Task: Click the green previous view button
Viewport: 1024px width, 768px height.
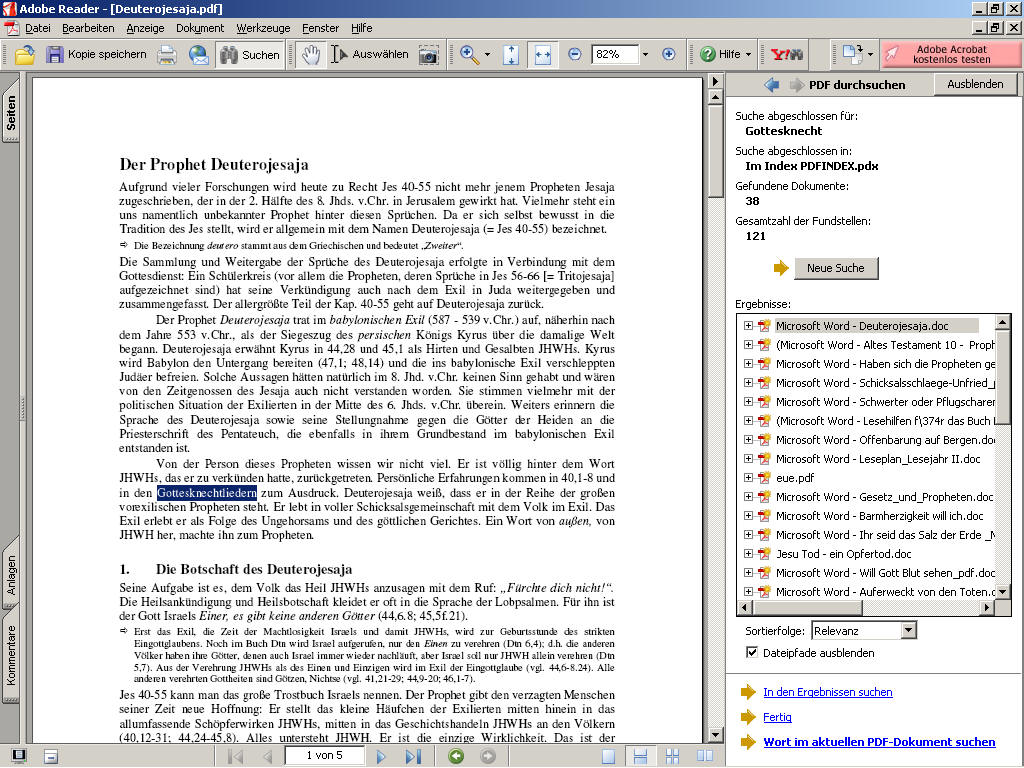Action: (x=456, y=756)
